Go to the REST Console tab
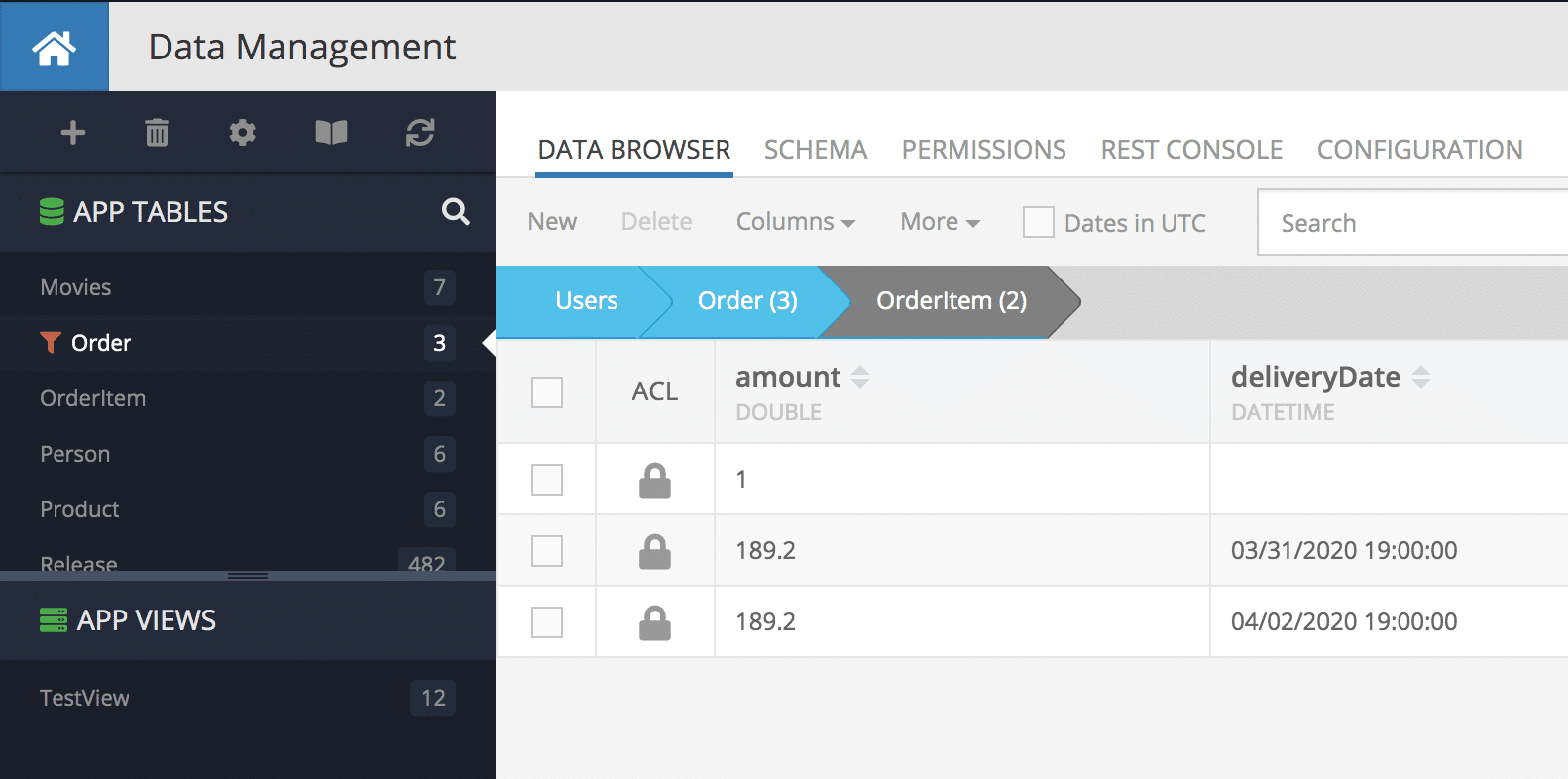Viewport: 1568px width, 779px height. [x=1191, y=150]
